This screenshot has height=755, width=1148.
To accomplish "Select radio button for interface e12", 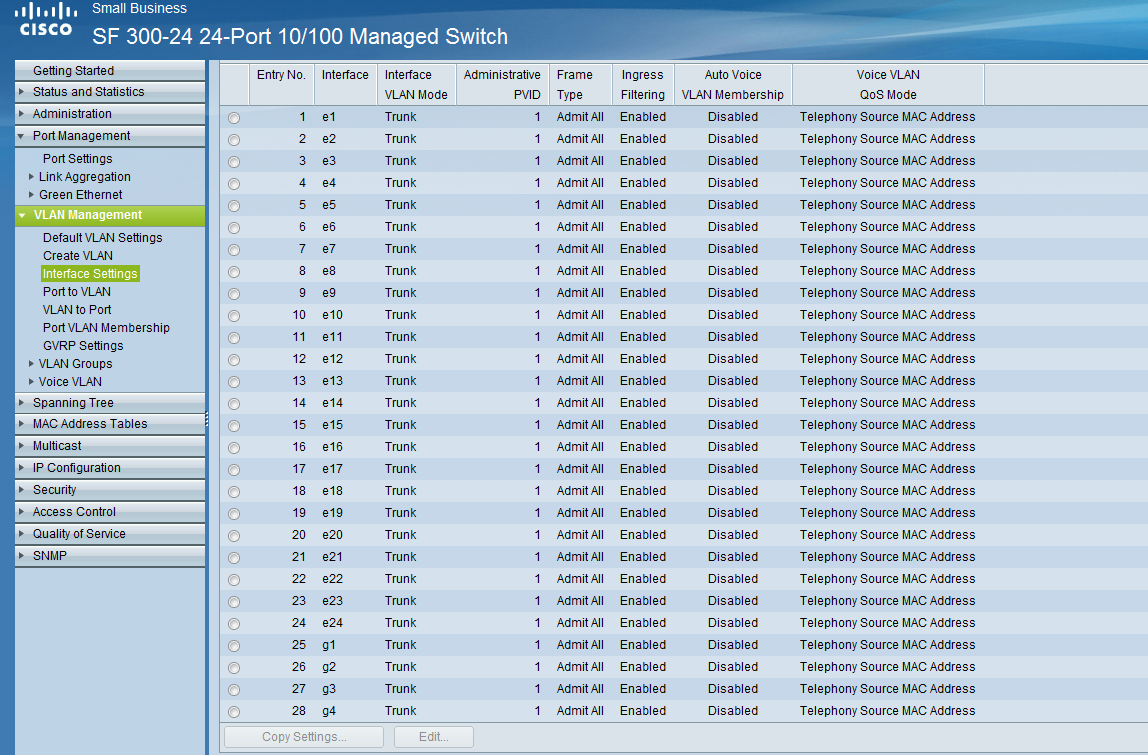I will click(x=234, y=360).
